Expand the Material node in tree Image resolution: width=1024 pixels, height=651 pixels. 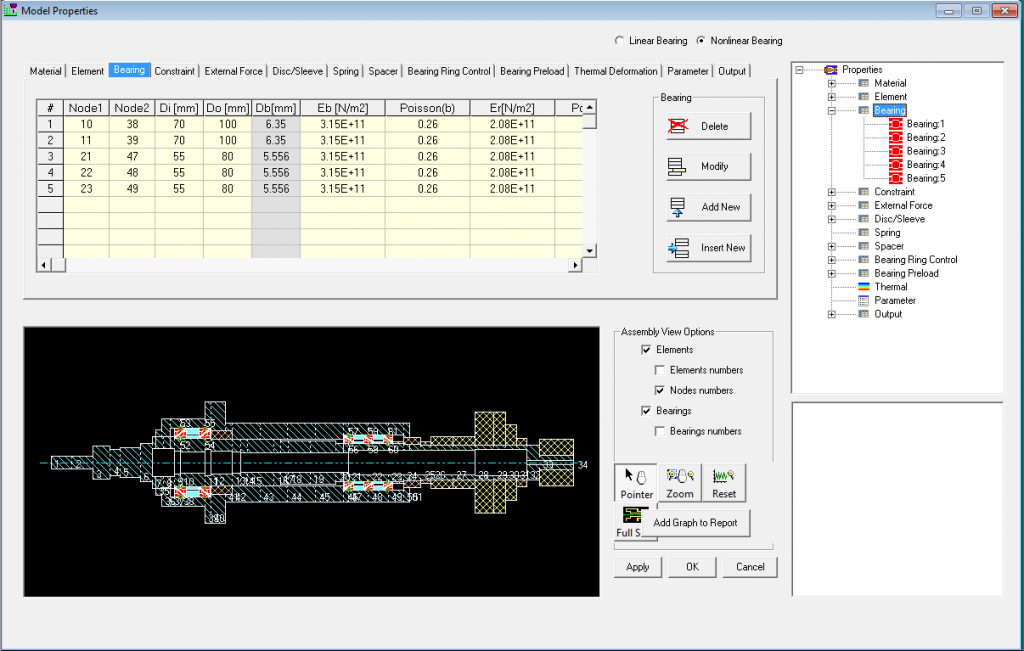pyautogui.click(x=831, y=83)
